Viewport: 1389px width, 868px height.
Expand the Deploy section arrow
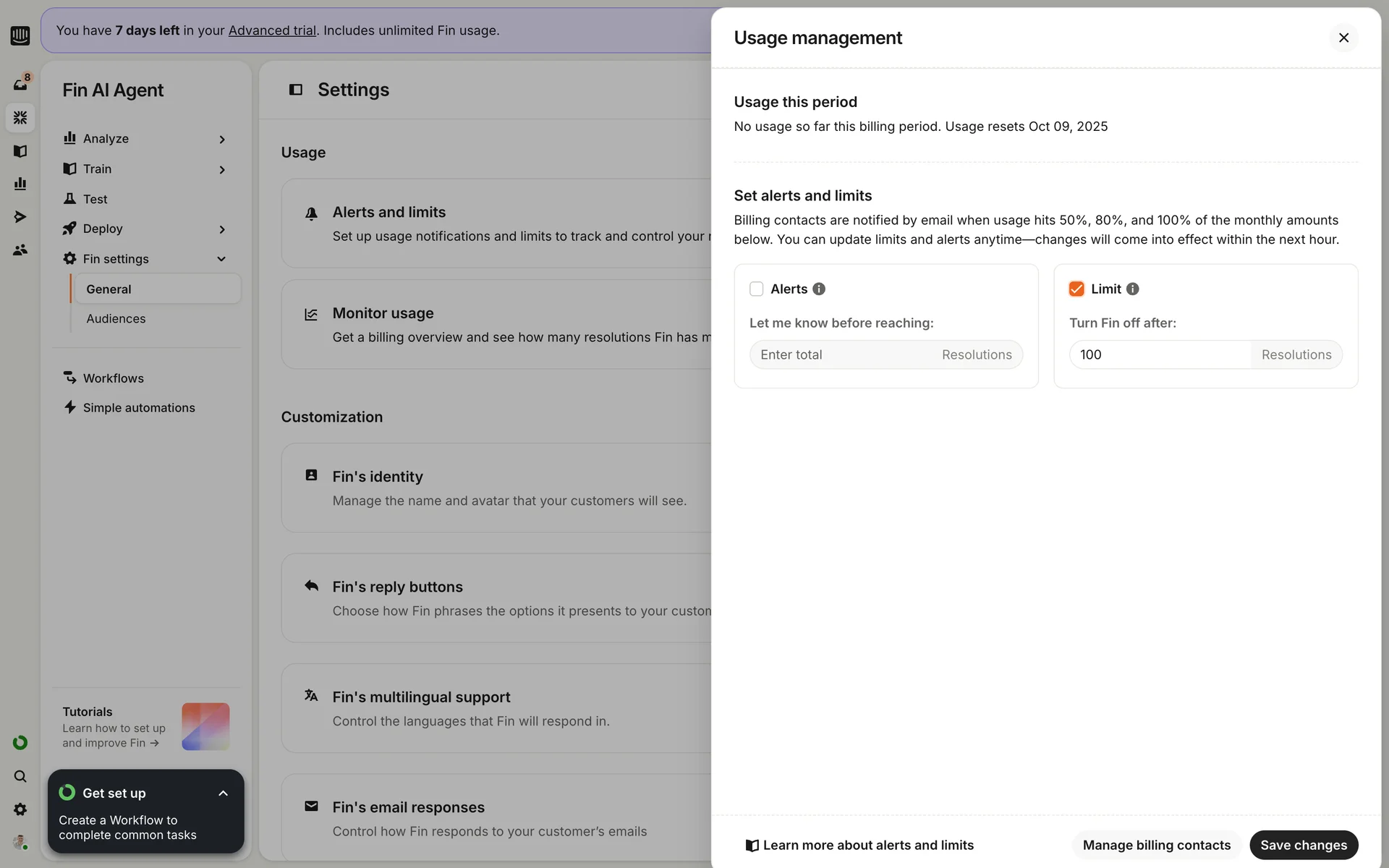point(222,229)
